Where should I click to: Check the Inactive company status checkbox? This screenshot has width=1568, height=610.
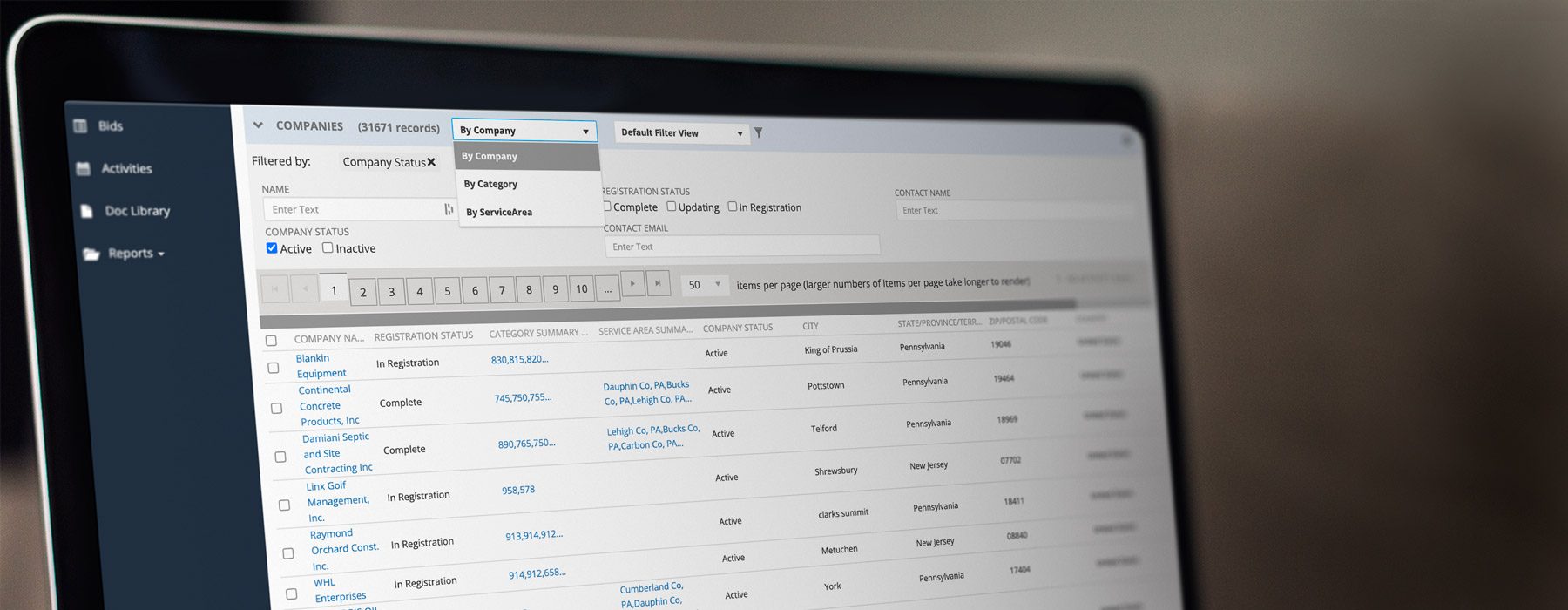pyautogui.click(x=328, y=248)
